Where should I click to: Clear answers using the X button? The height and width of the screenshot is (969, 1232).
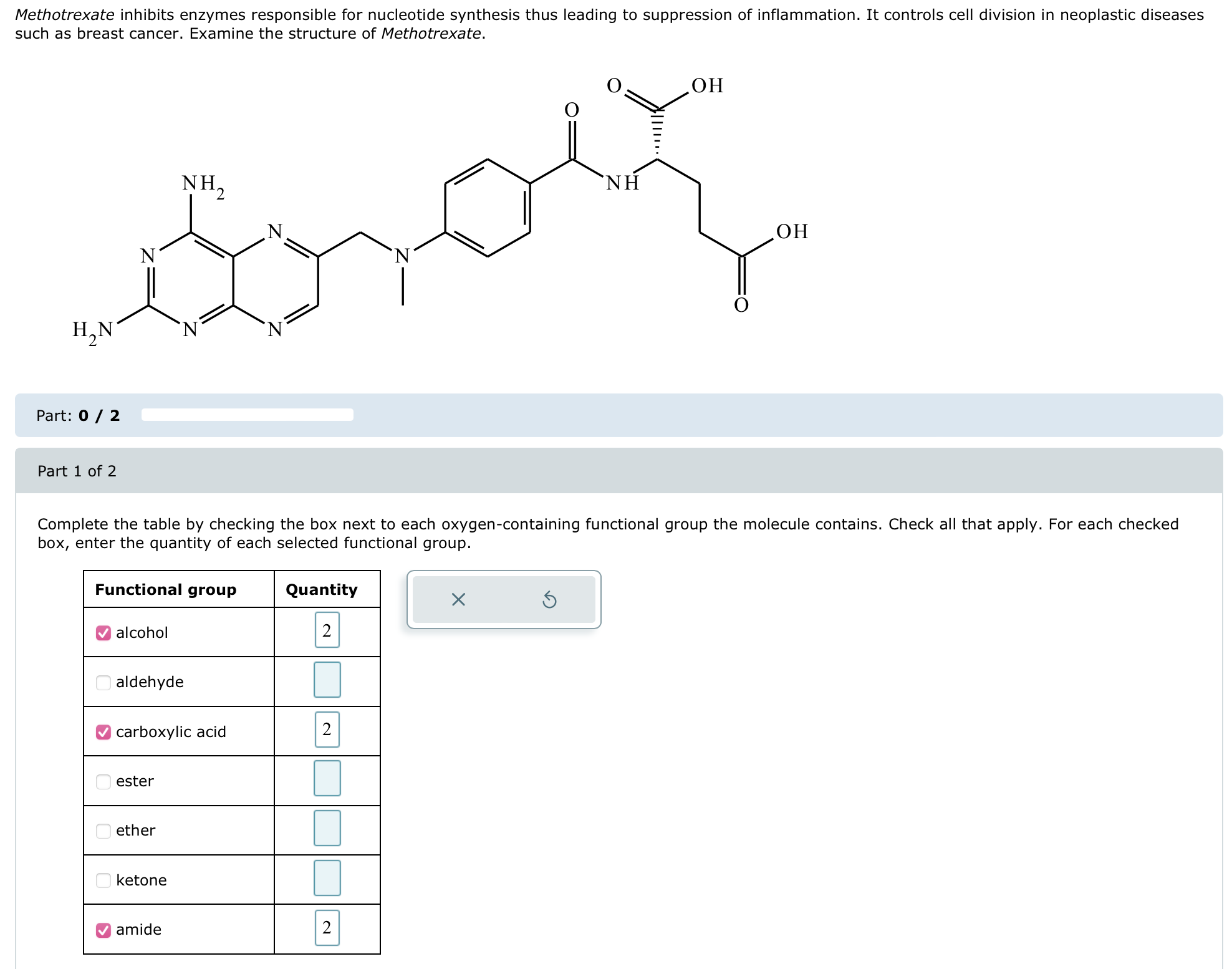460,599
